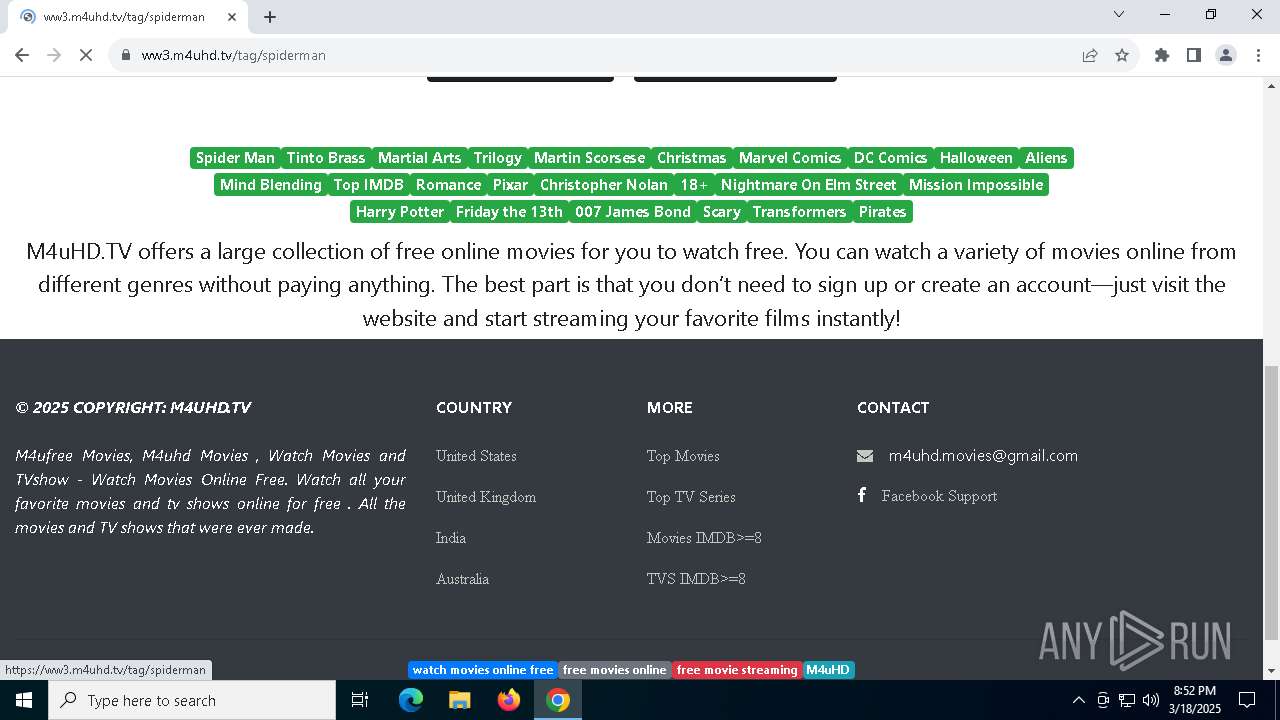Open the Aliens tag
Screen dimensions: 1280x720
point(1046,158)
